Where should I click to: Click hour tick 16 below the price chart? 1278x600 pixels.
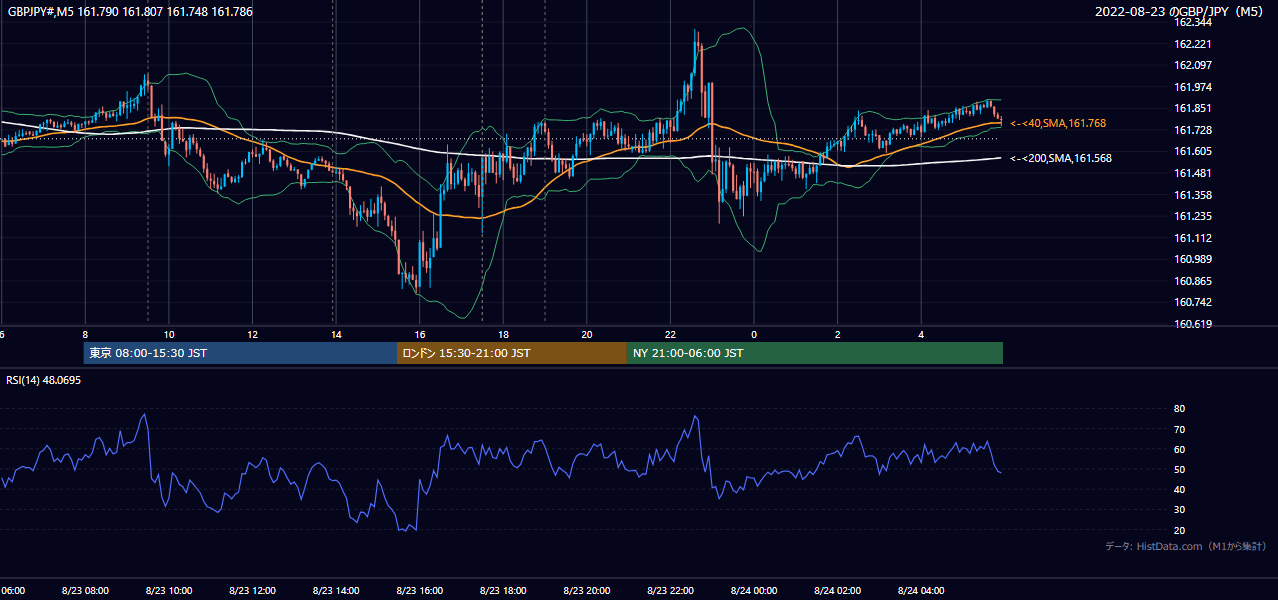420,334
